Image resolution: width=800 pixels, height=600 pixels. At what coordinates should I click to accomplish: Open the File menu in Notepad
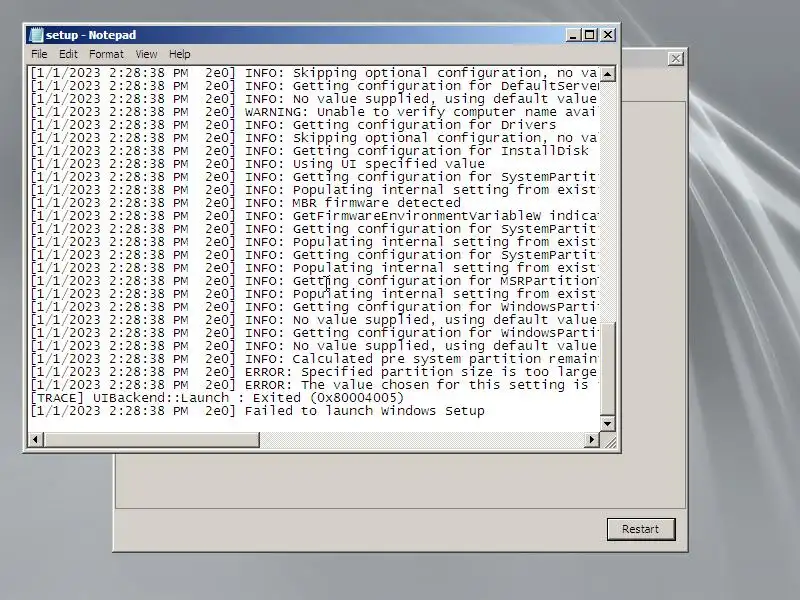point(39,54)
